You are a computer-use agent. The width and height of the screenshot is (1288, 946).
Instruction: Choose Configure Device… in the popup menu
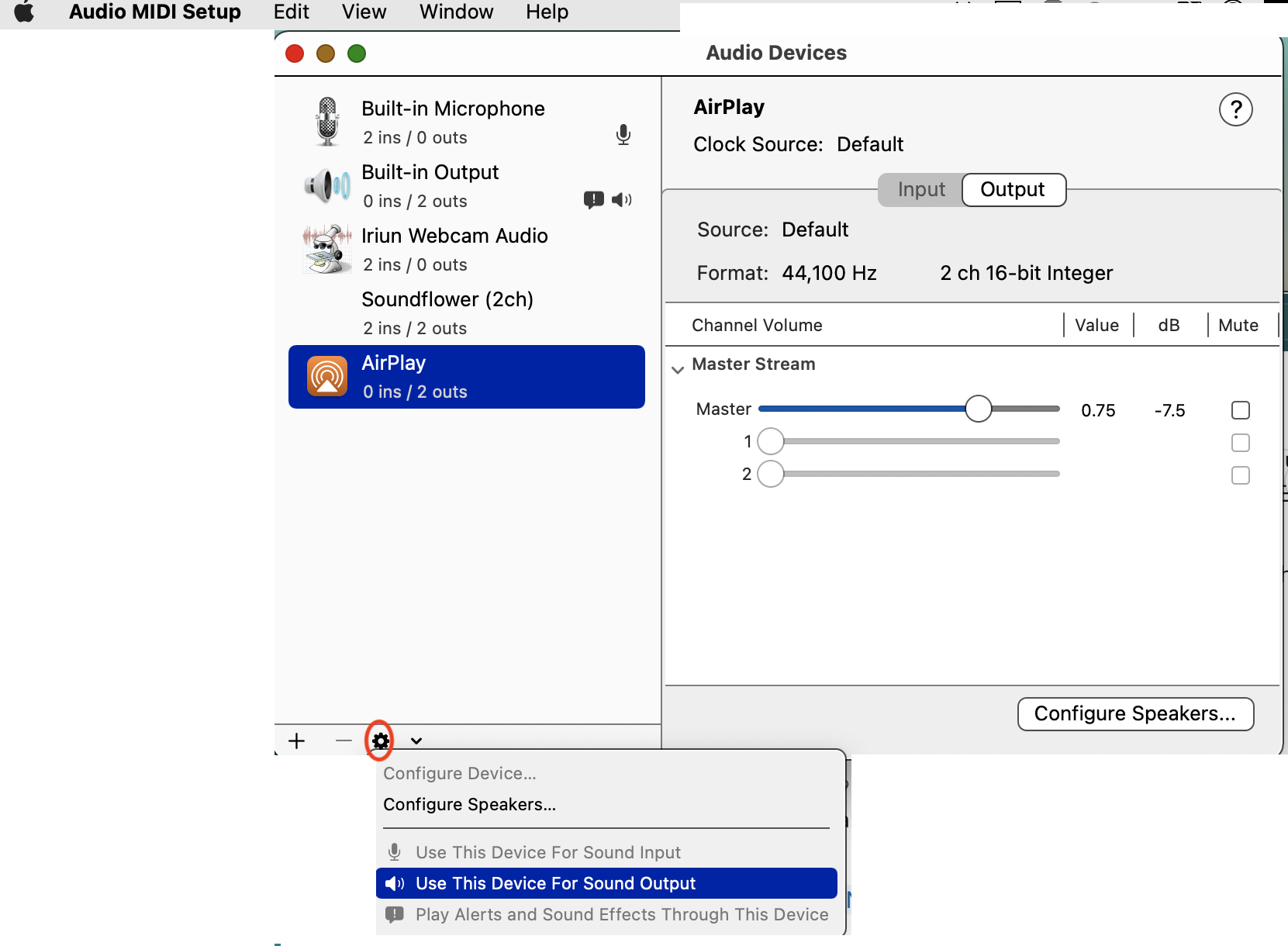click(460, 773)
